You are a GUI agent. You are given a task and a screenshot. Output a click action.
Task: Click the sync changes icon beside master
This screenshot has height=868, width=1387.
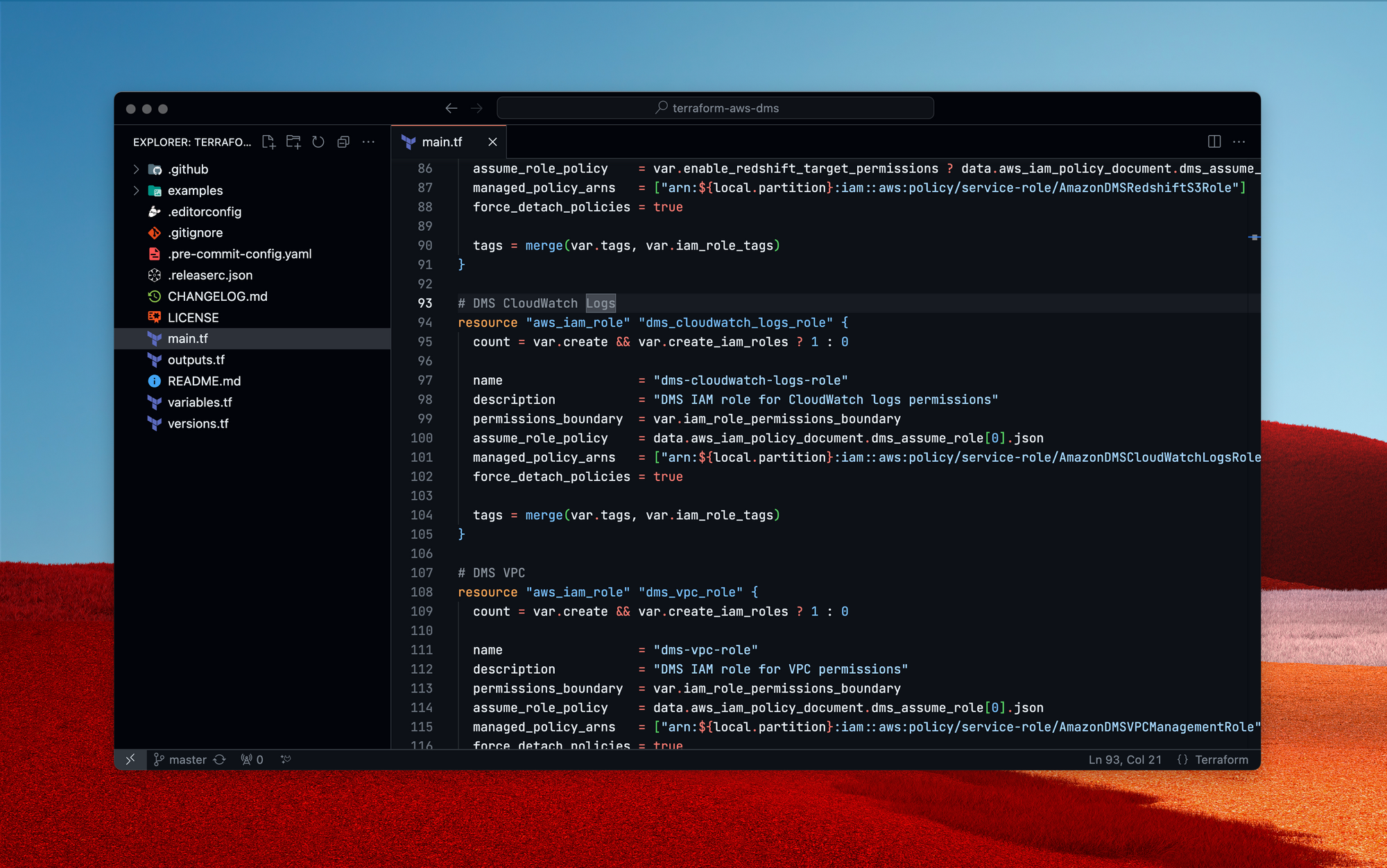220,760
